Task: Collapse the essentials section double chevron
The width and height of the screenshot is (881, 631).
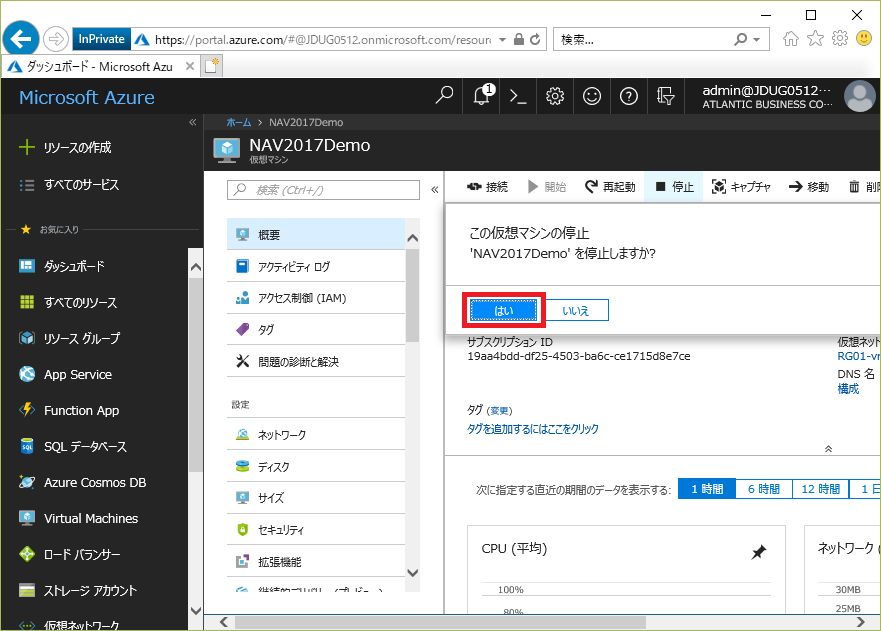Action: 828,448
